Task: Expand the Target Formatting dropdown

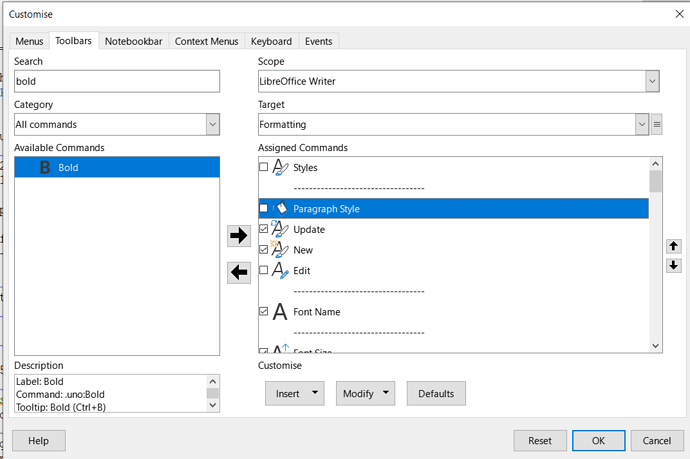Action: (642, 125)
